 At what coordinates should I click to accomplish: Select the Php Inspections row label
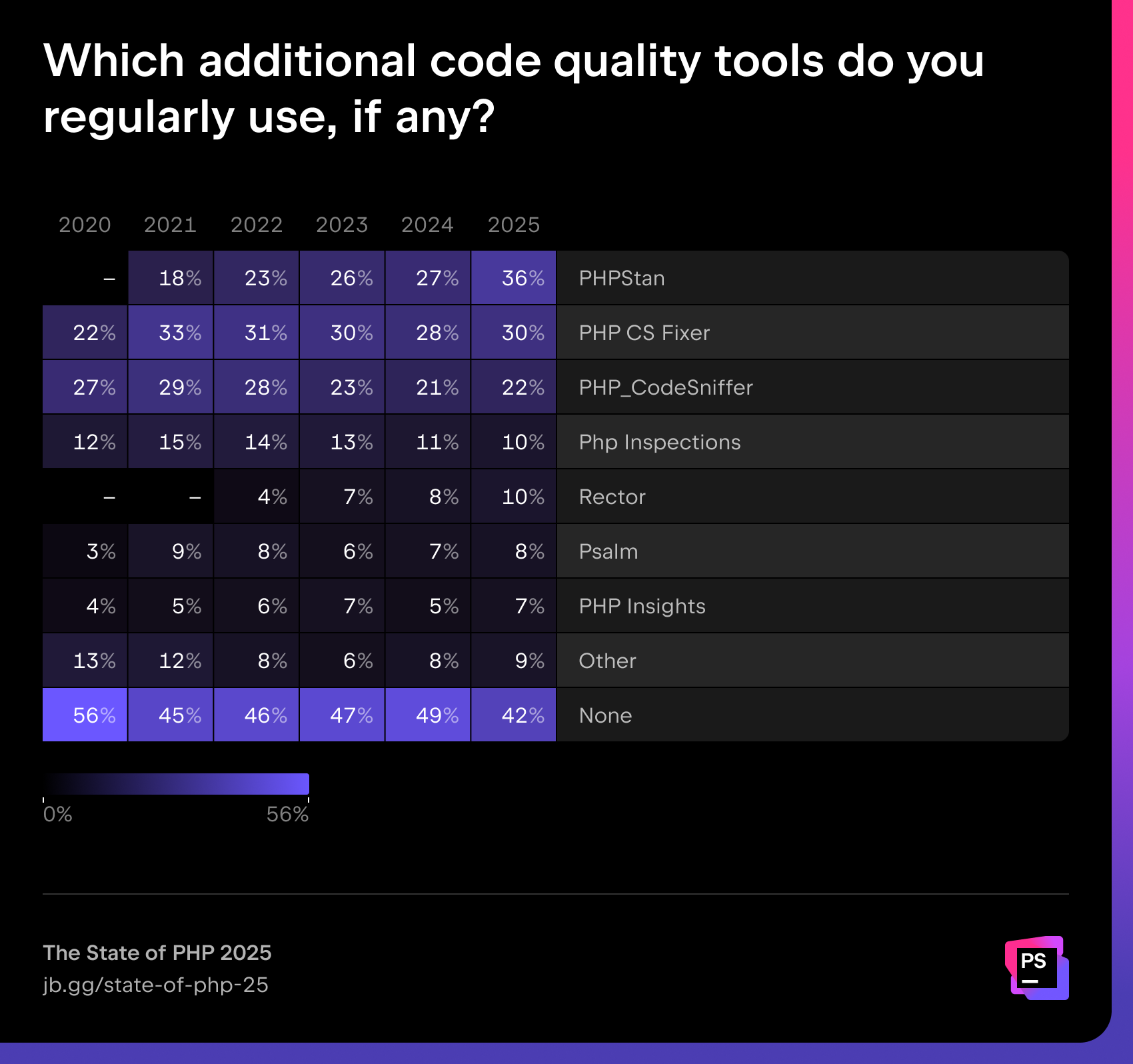pyautogui.click(x=659, y=442)
